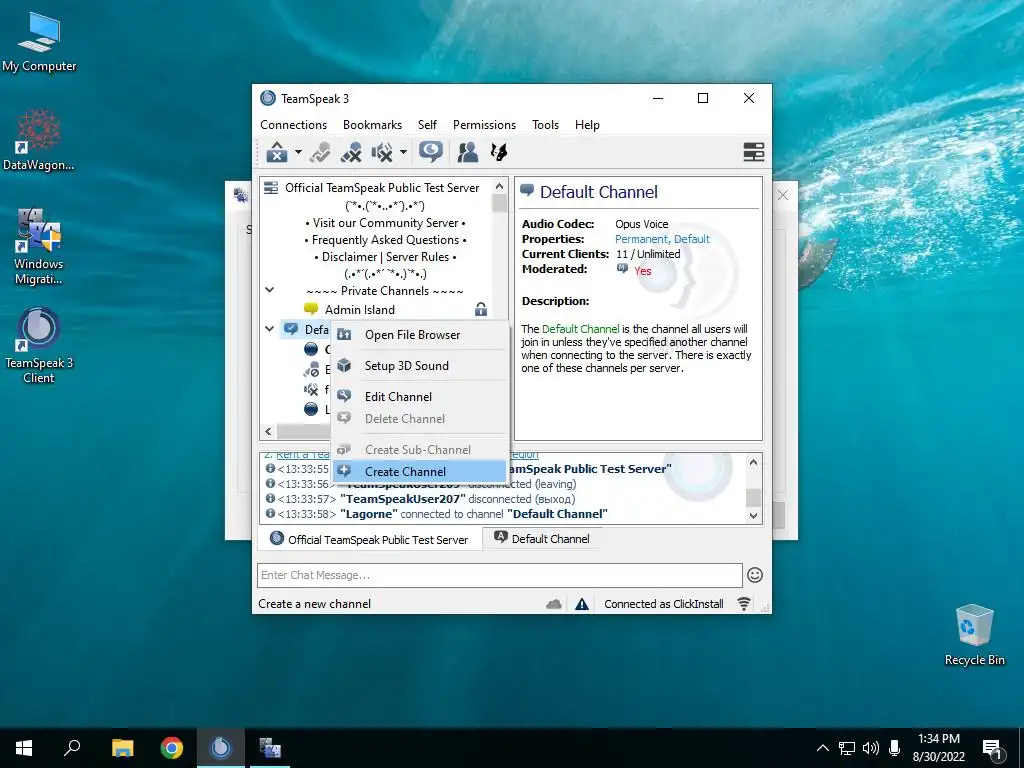The image size is (1024, 768).
Task: Open the Permissions menu
Action: pyautogui.click(x=484, y=125)
